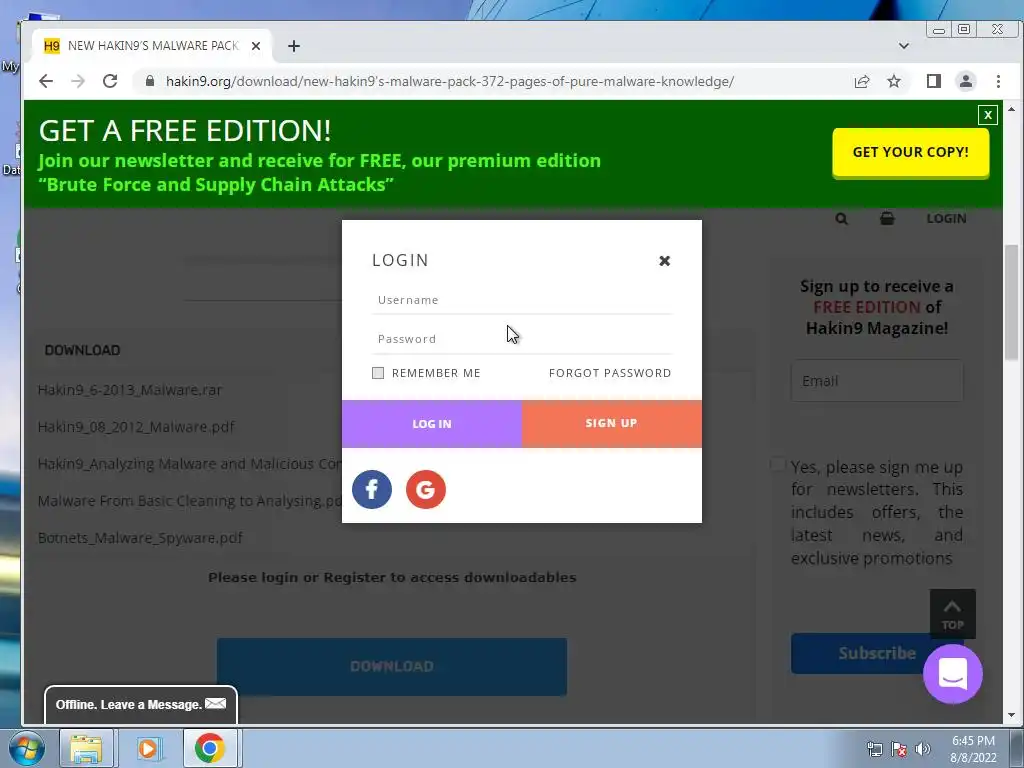This screenshot has height=768, width=1024.
Task: Open the Chrome side panel icon
Action: pyautogui.click(x=933, y=81)
